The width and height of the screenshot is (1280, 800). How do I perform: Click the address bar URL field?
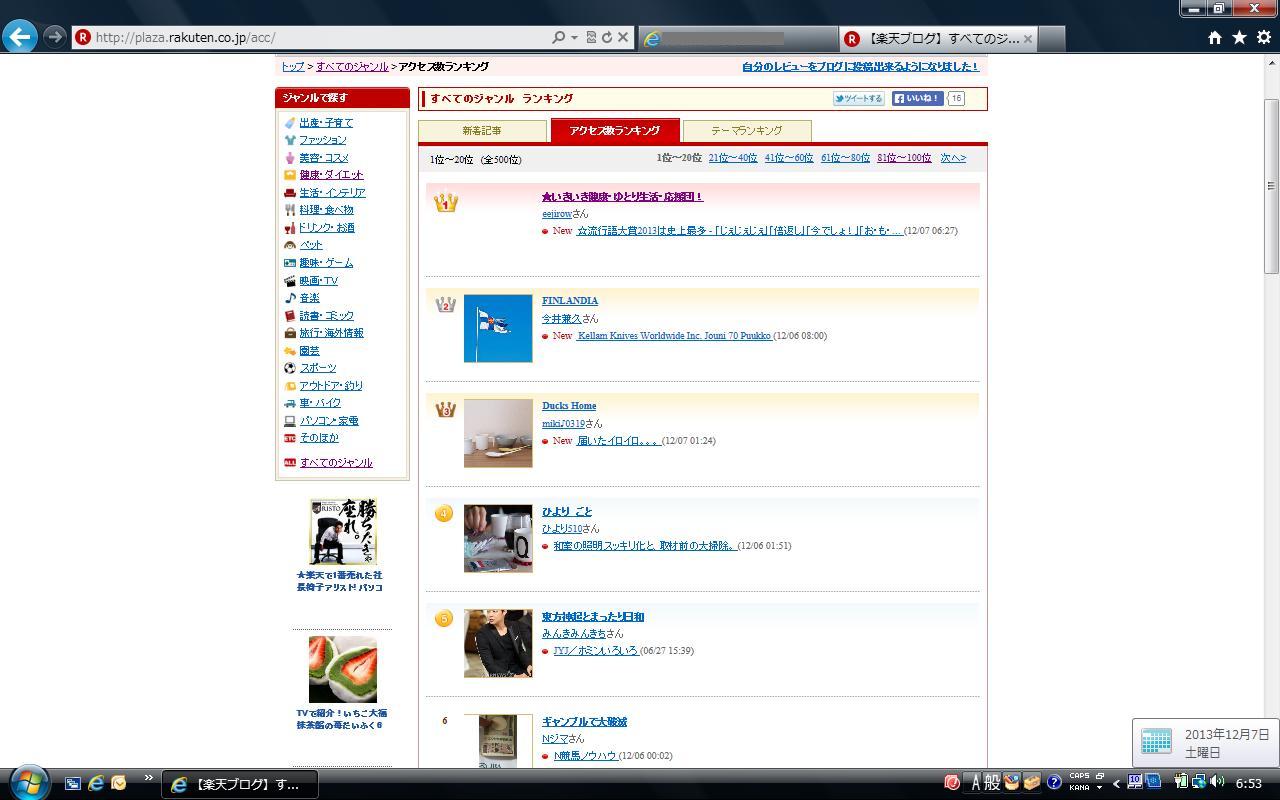coord(320,38)
